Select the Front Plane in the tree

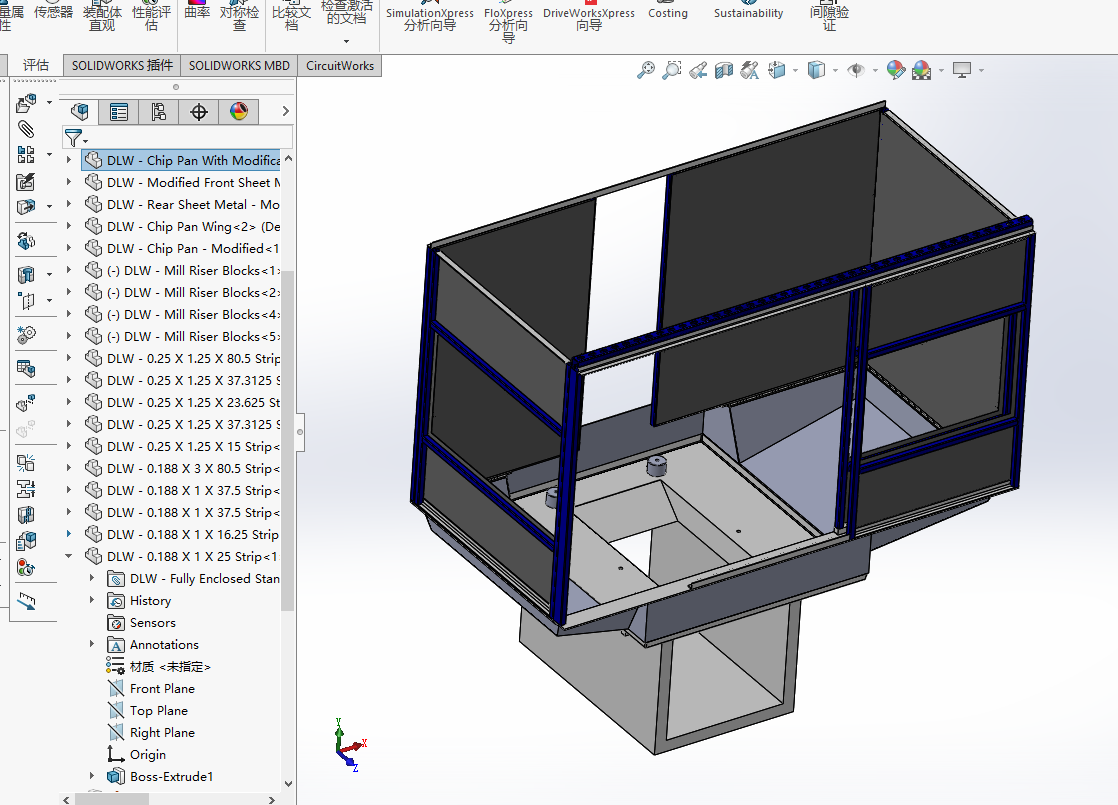pyautogui.click(x=162, y=689)
